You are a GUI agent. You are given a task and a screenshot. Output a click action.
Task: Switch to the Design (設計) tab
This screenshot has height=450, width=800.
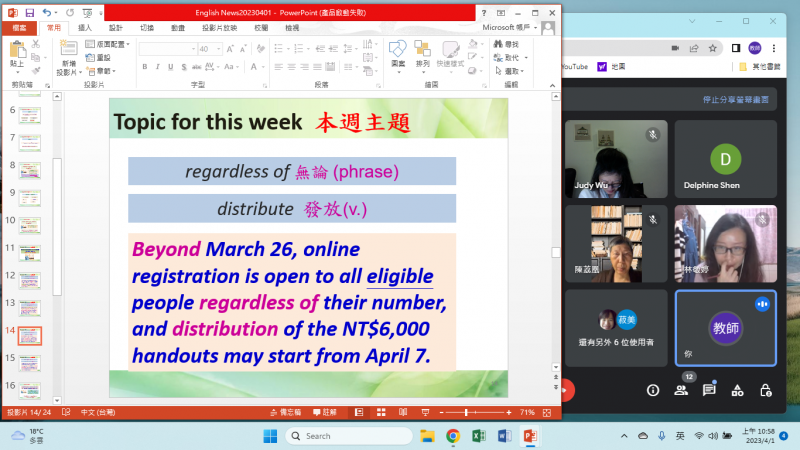click(x=115, y=28)
